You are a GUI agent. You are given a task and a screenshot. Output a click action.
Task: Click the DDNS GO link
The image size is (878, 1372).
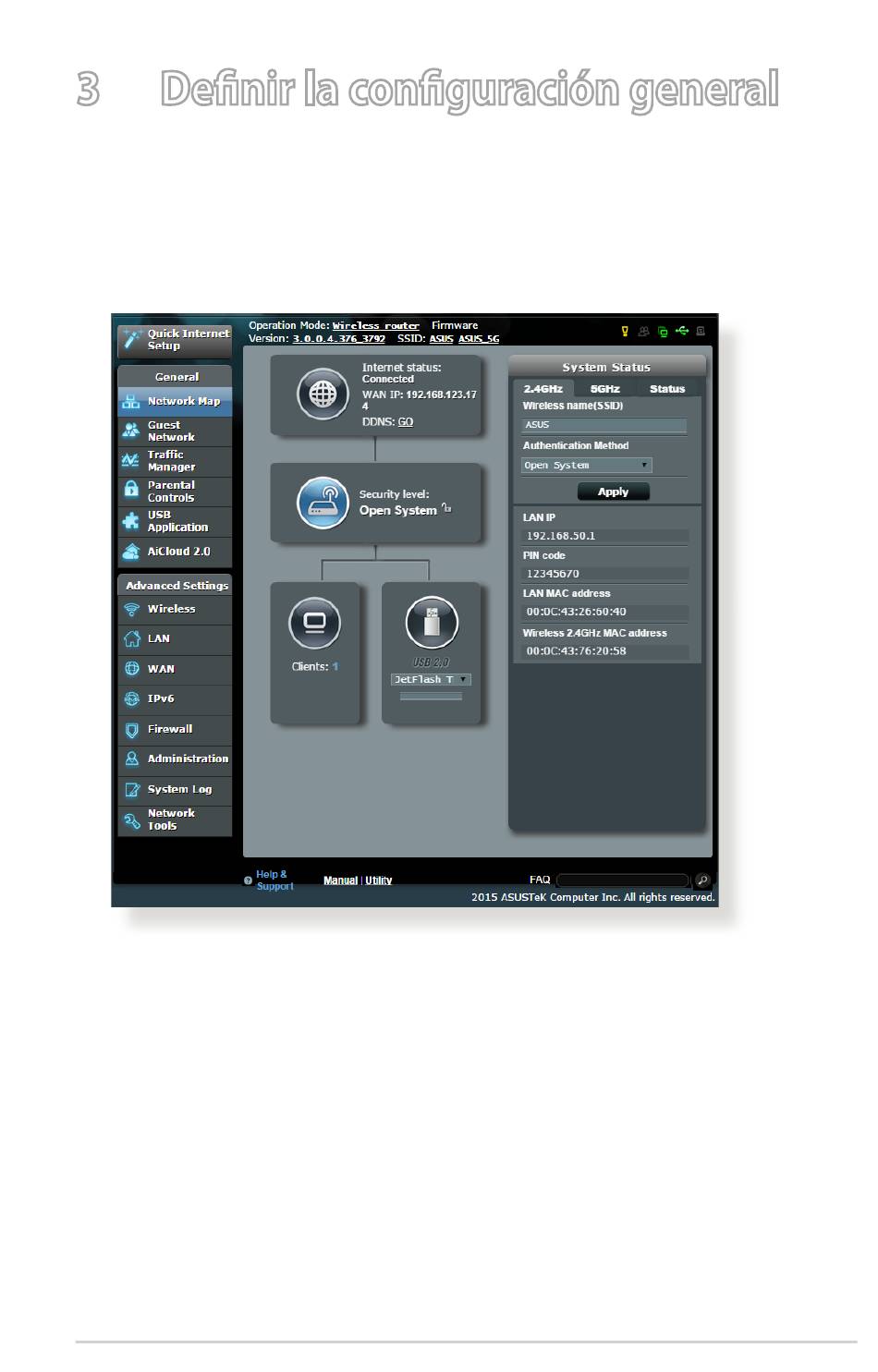406,422
